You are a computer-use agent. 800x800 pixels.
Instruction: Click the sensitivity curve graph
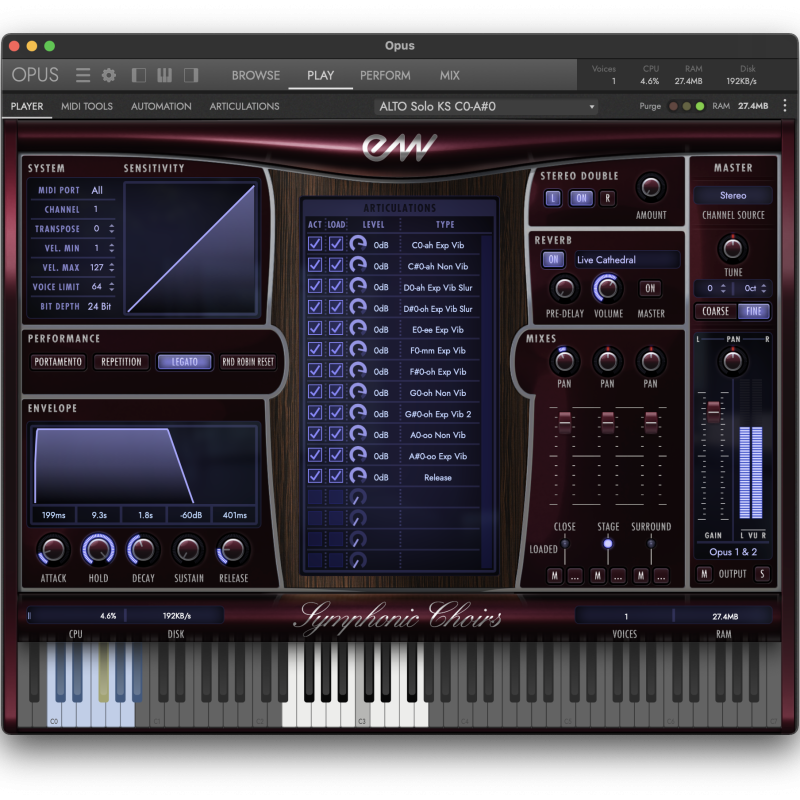(191, 248)
